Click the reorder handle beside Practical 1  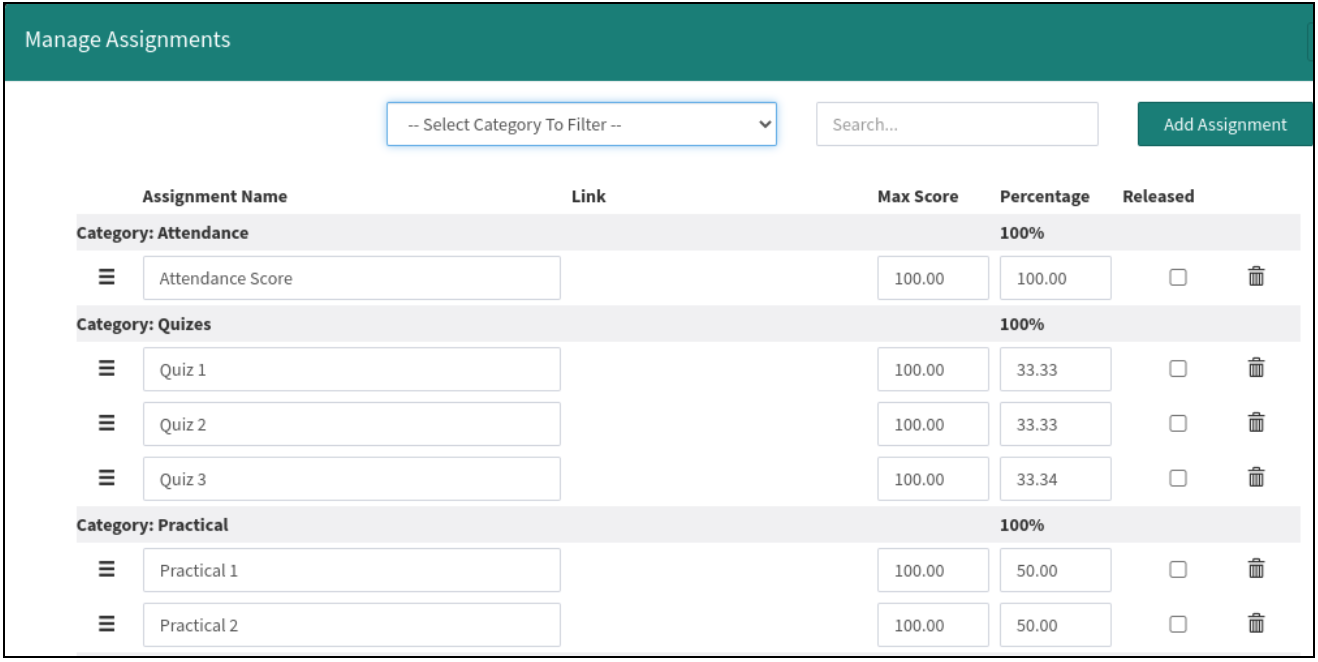pyautogui.click(x=106, y=569)
